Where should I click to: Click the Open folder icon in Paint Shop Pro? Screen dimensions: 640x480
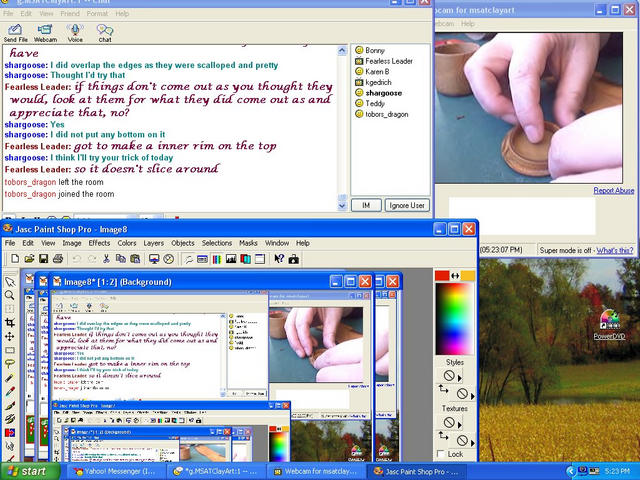pyautogui.click(x=29, y=259)
